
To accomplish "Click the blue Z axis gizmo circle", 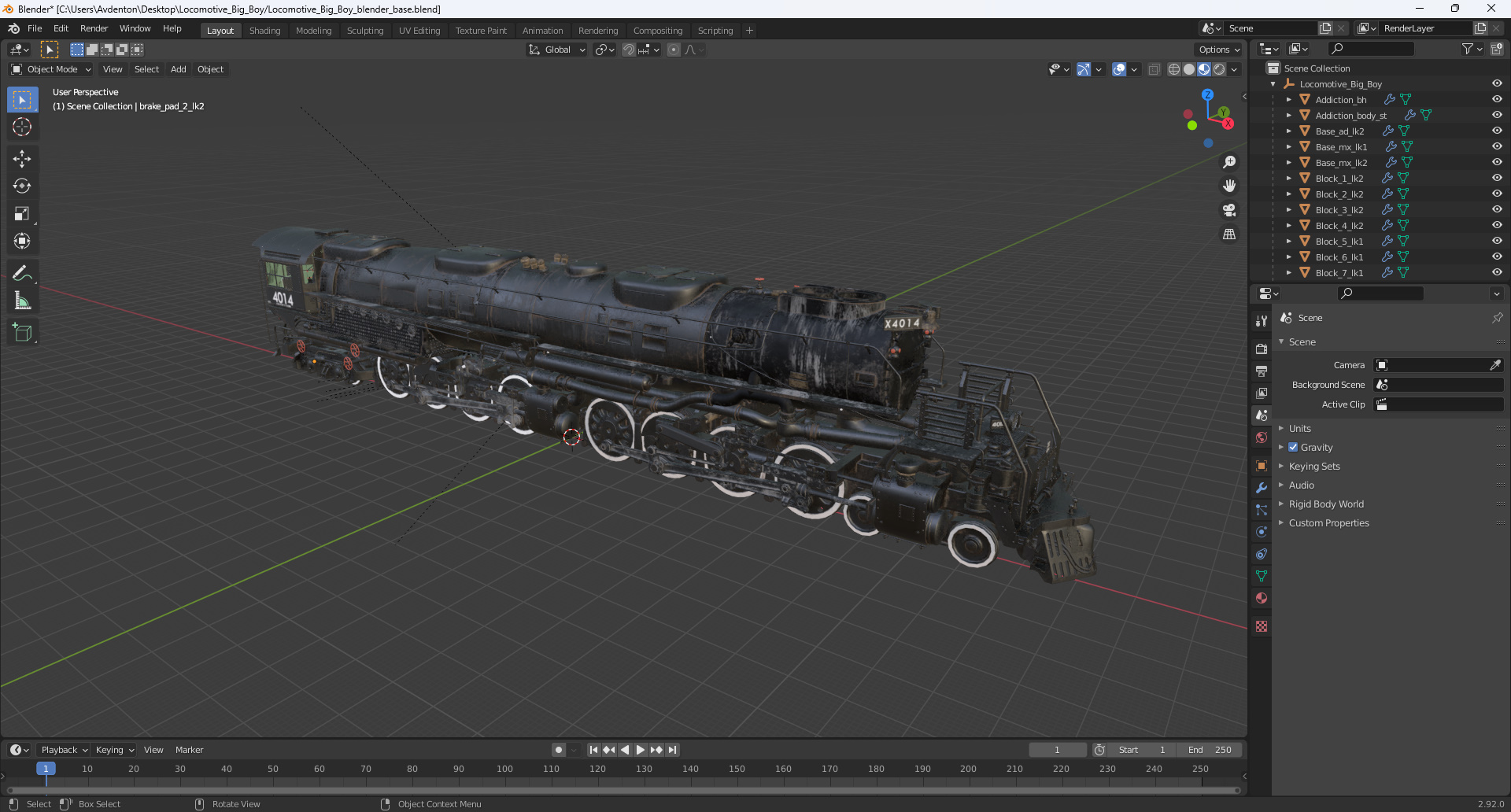I will [x=1207, y=94].
